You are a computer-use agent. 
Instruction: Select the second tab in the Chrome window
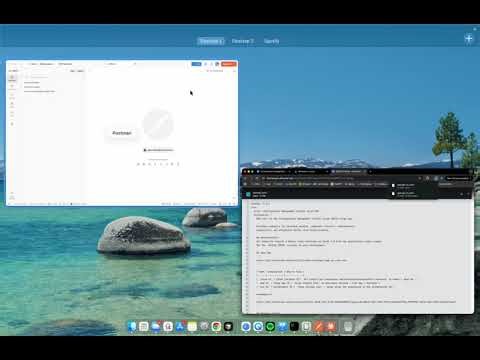coord(311,171)
